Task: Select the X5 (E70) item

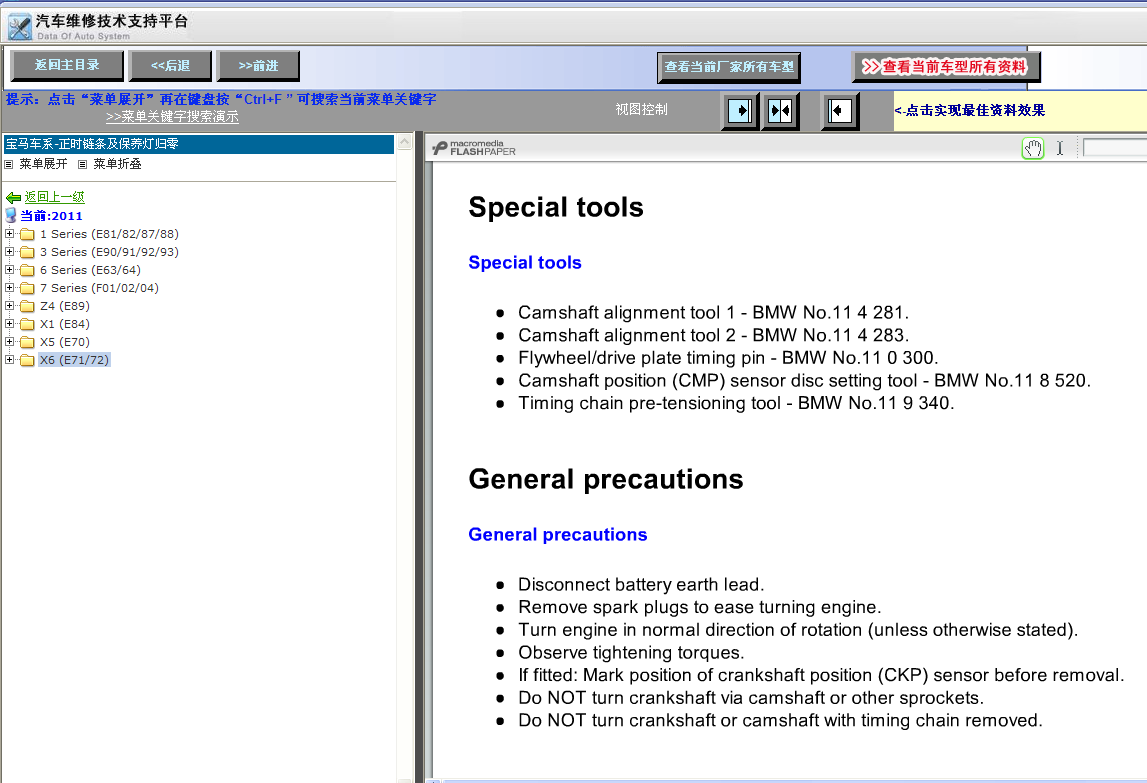Action: [64, 342]
